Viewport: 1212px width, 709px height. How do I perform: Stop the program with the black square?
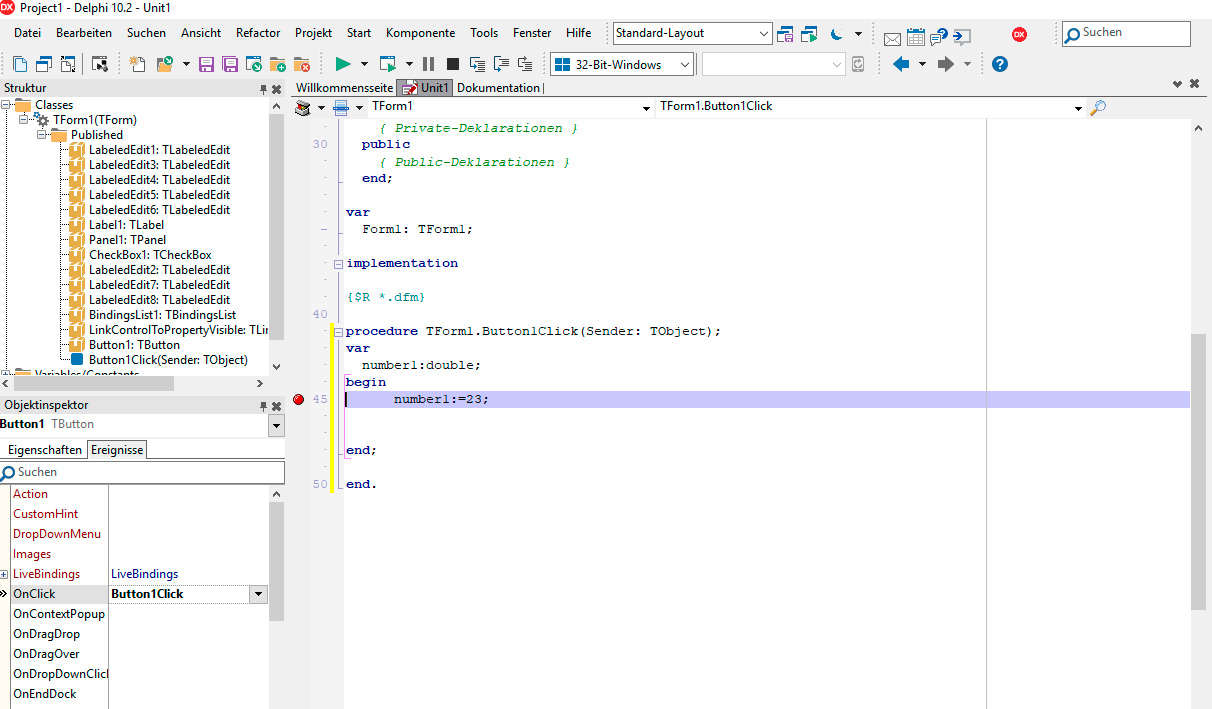(x=452, y=64)
